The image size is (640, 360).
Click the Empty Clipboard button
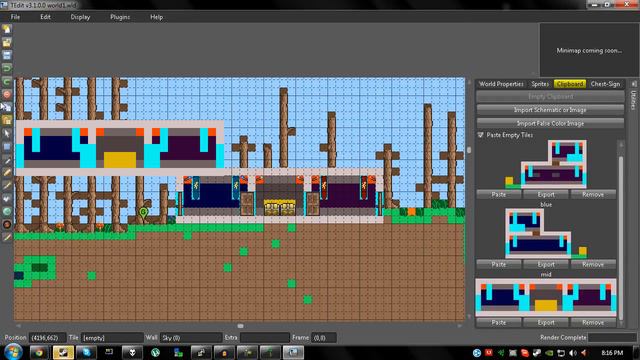click(x=550, y=97)
